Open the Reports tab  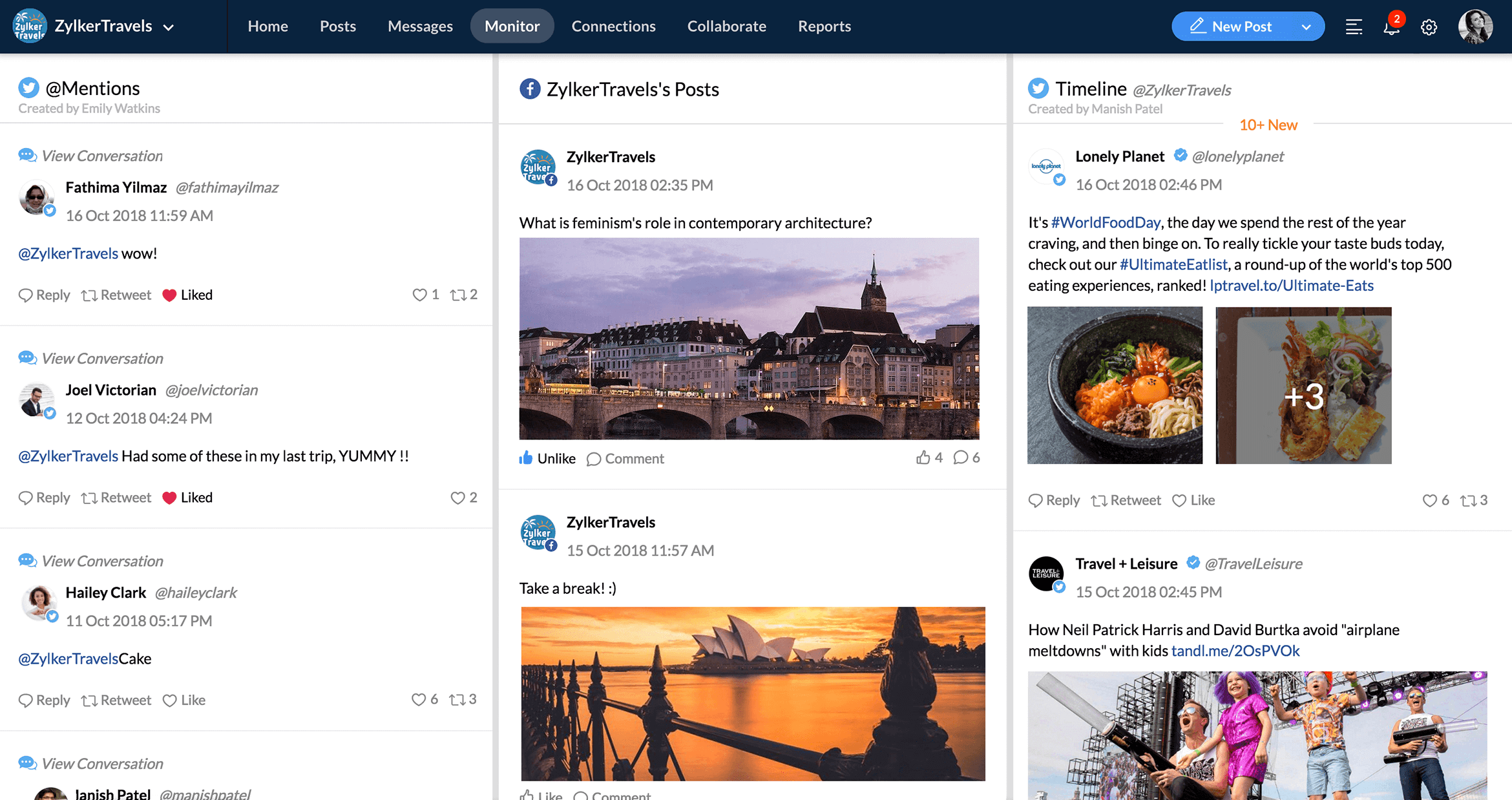coord(824,26)
